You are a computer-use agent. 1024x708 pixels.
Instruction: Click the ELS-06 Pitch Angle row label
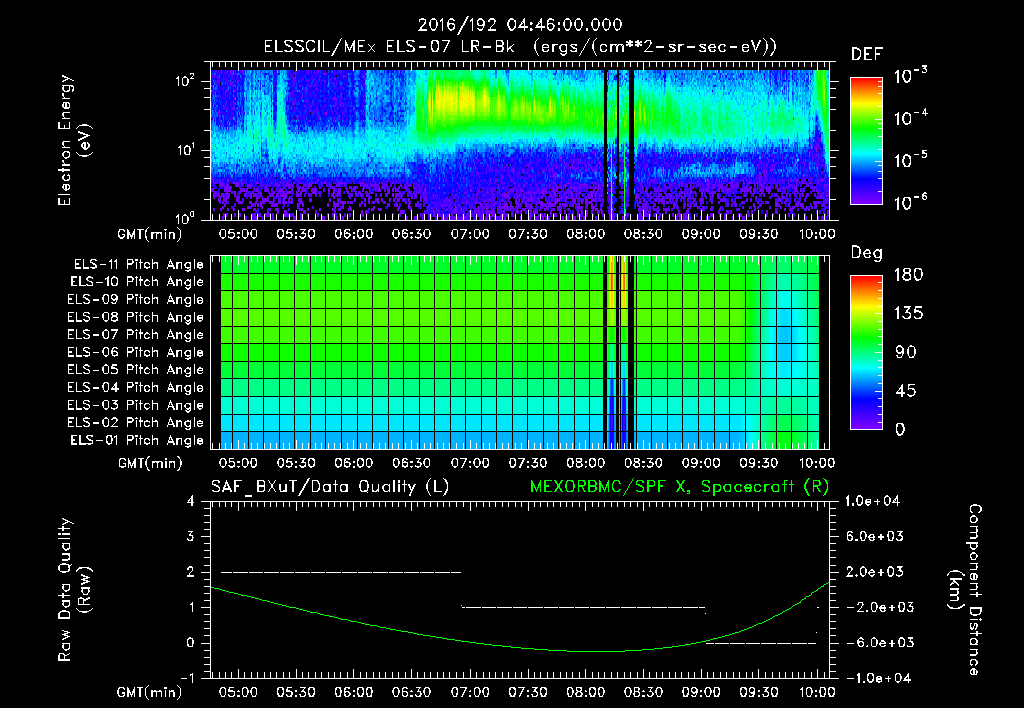pos(136,353)
